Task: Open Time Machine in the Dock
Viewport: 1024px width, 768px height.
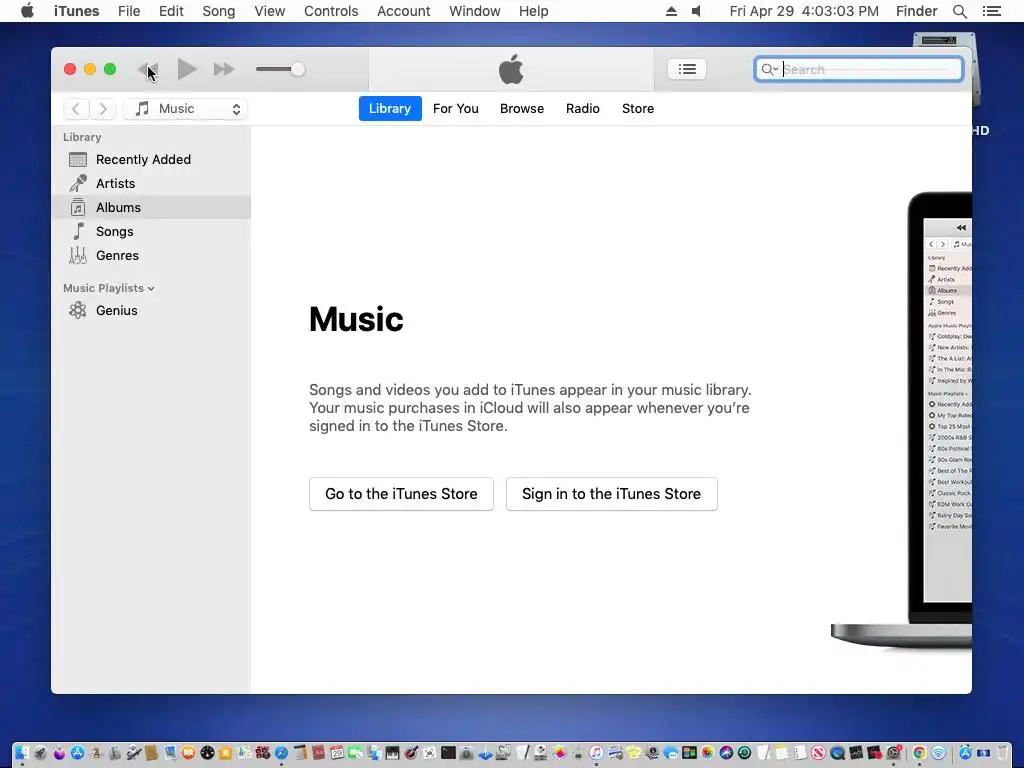Action: click(744, 753)
